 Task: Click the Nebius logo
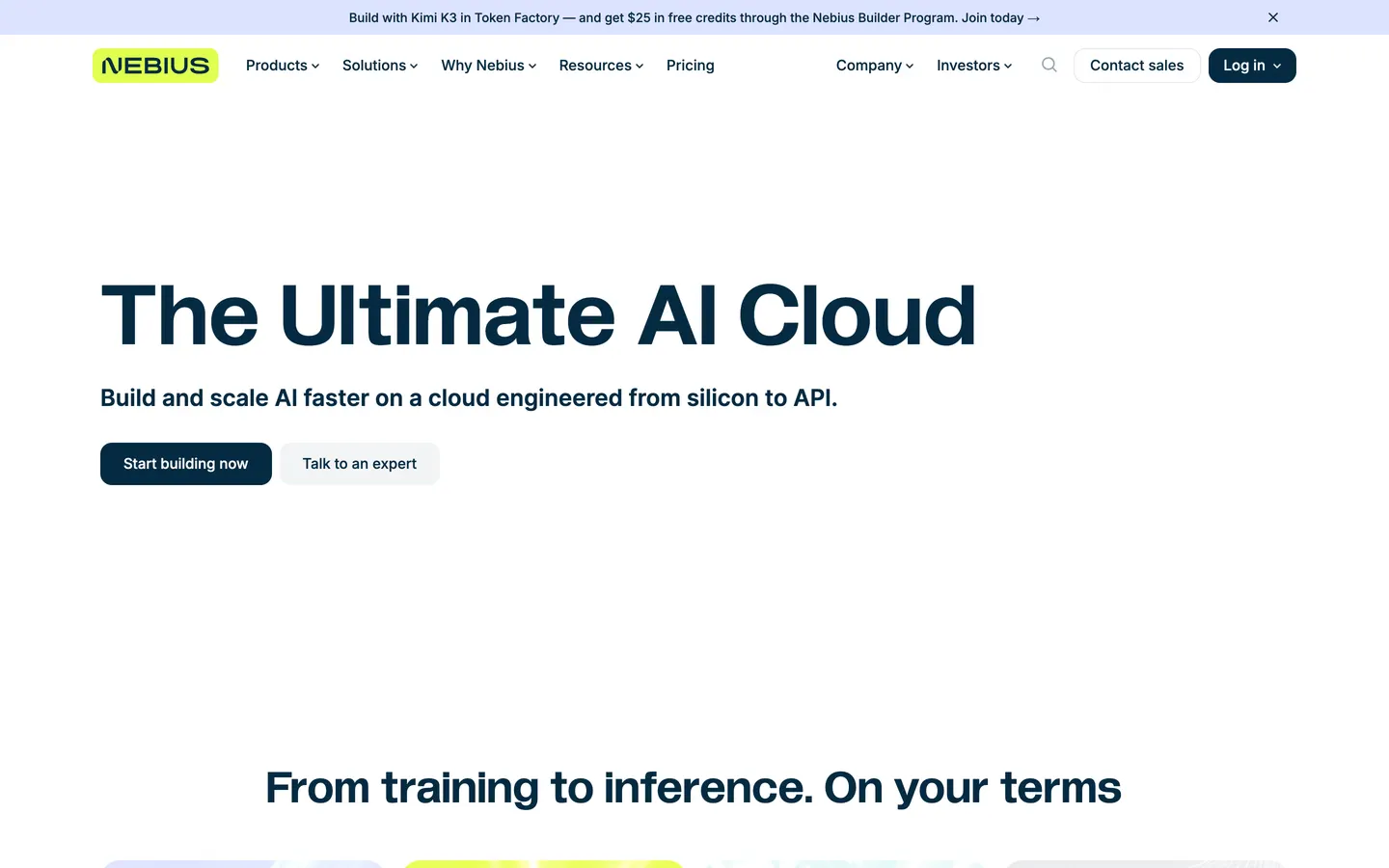click(155, 66)
